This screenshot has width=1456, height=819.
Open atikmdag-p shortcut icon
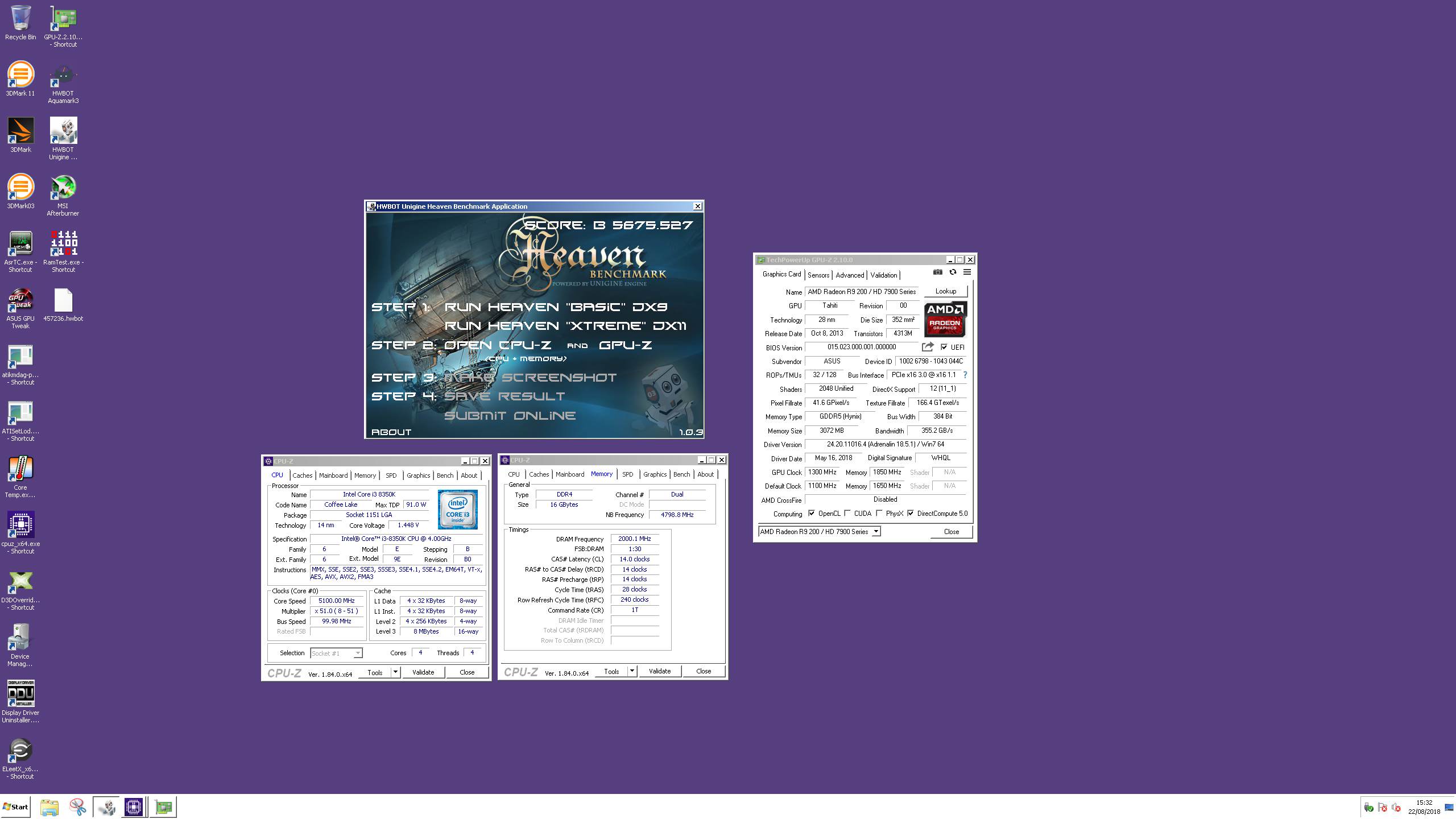(x=20, y=364)
